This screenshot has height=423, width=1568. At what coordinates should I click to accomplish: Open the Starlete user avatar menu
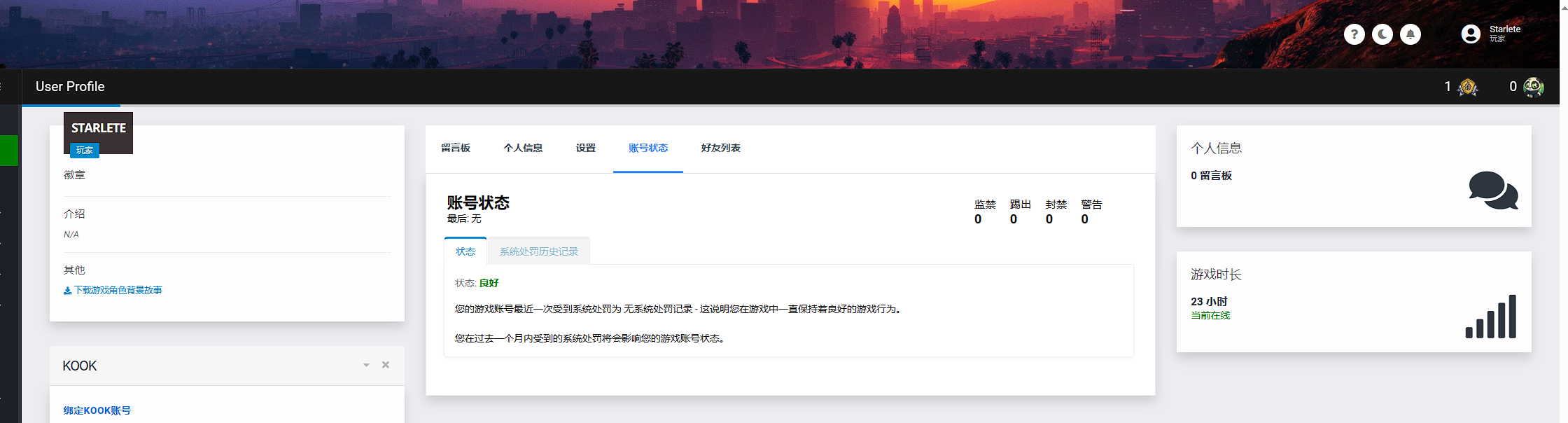tap(1471, 34)
